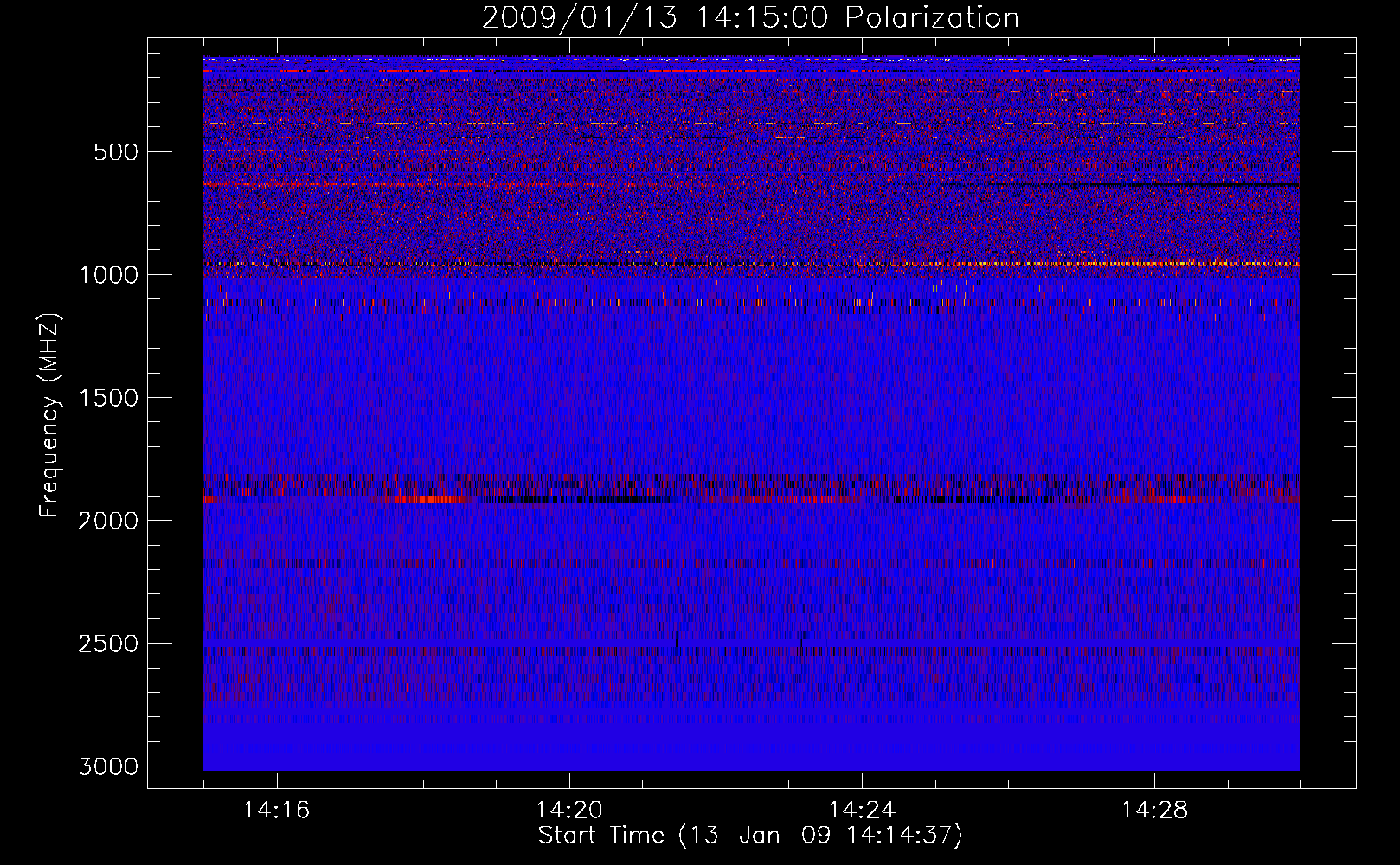Viewport: 1400px width, 865px height.
Task: Click the 3000 frequency tick label
Action: (108, 766)
